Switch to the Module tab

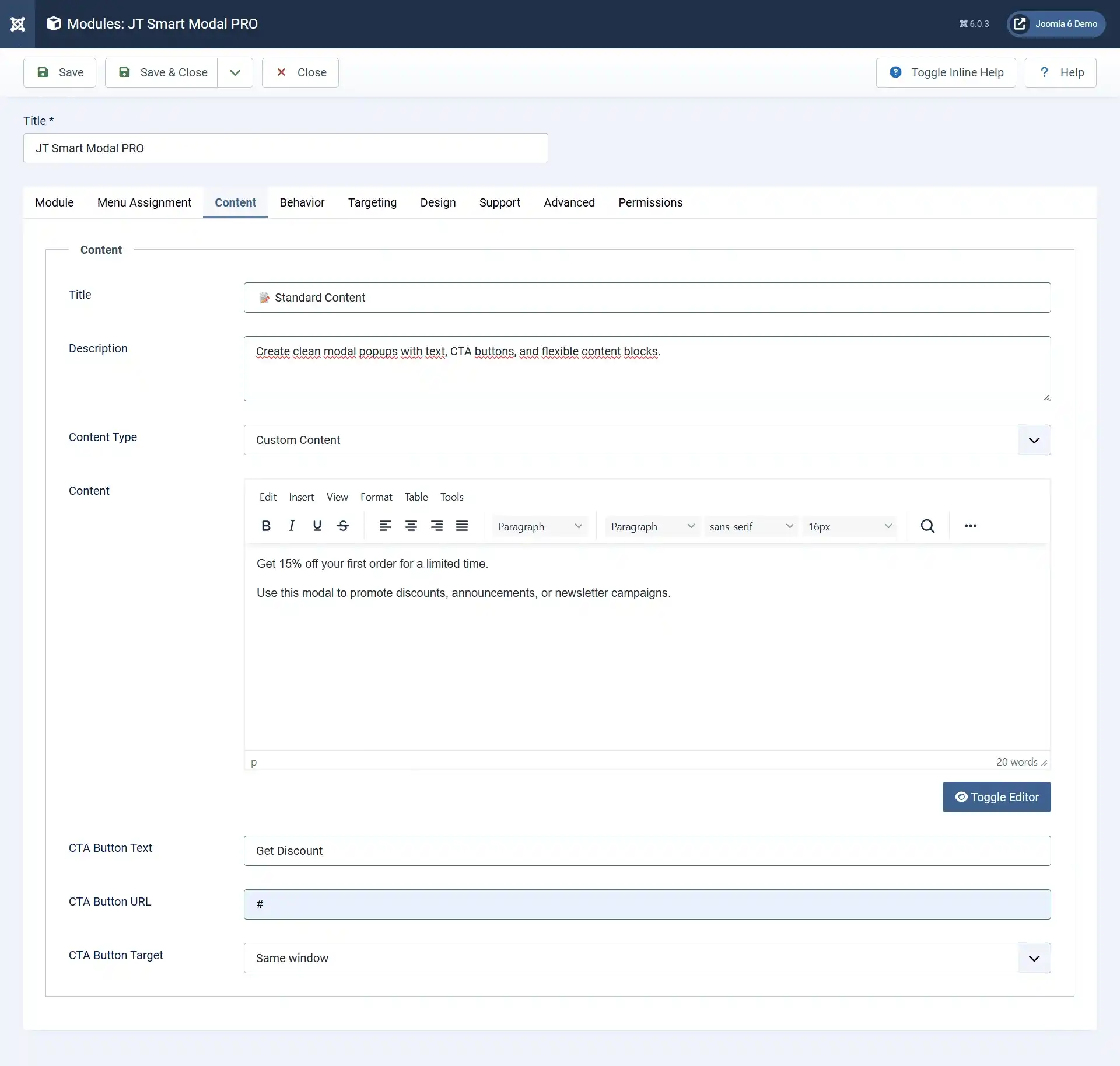(54, 202)
